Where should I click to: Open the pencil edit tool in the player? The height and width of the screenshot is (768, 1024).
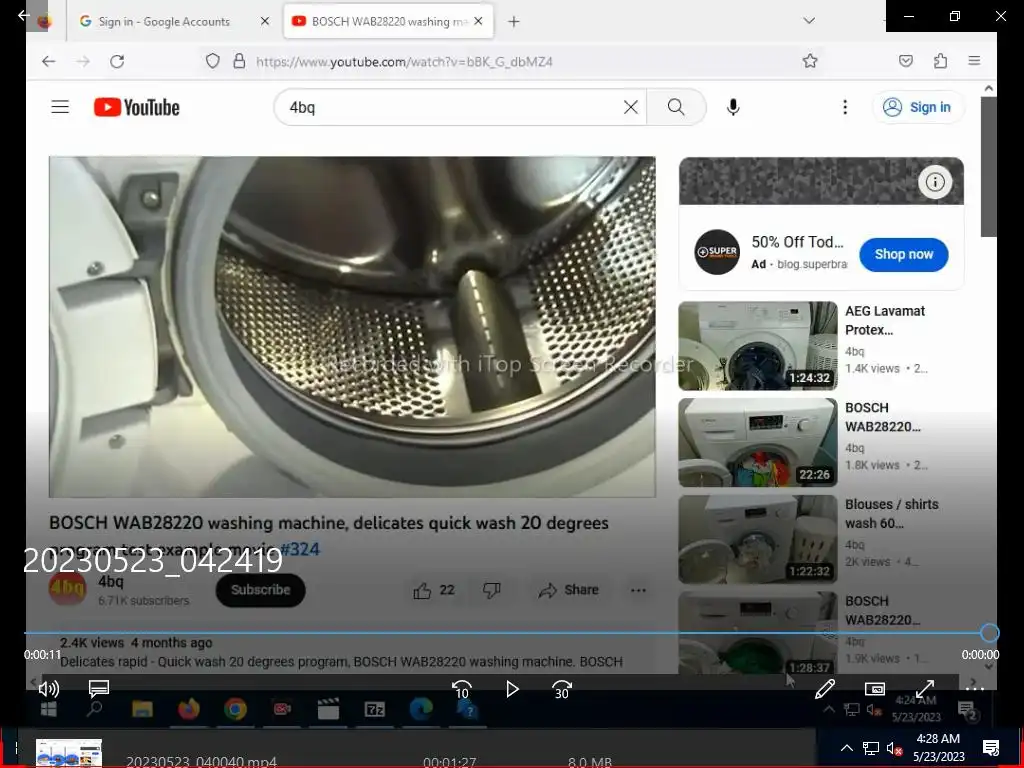pyautogui.click(x=825, y=688)
